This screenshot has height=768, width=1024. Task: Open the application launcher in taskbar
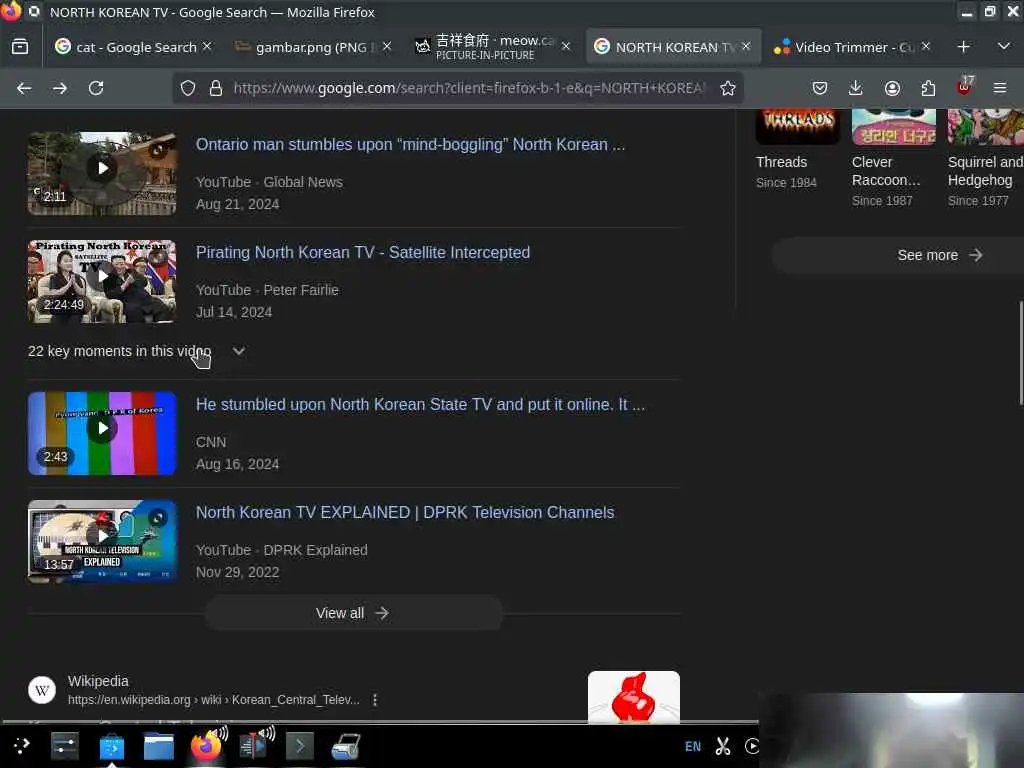pos(21,746)
